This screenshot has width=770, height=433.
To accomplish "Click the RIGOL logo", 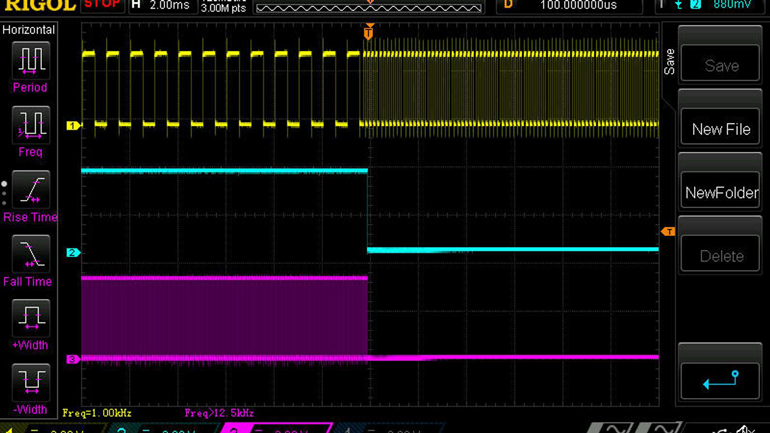I will pos(40,5).
